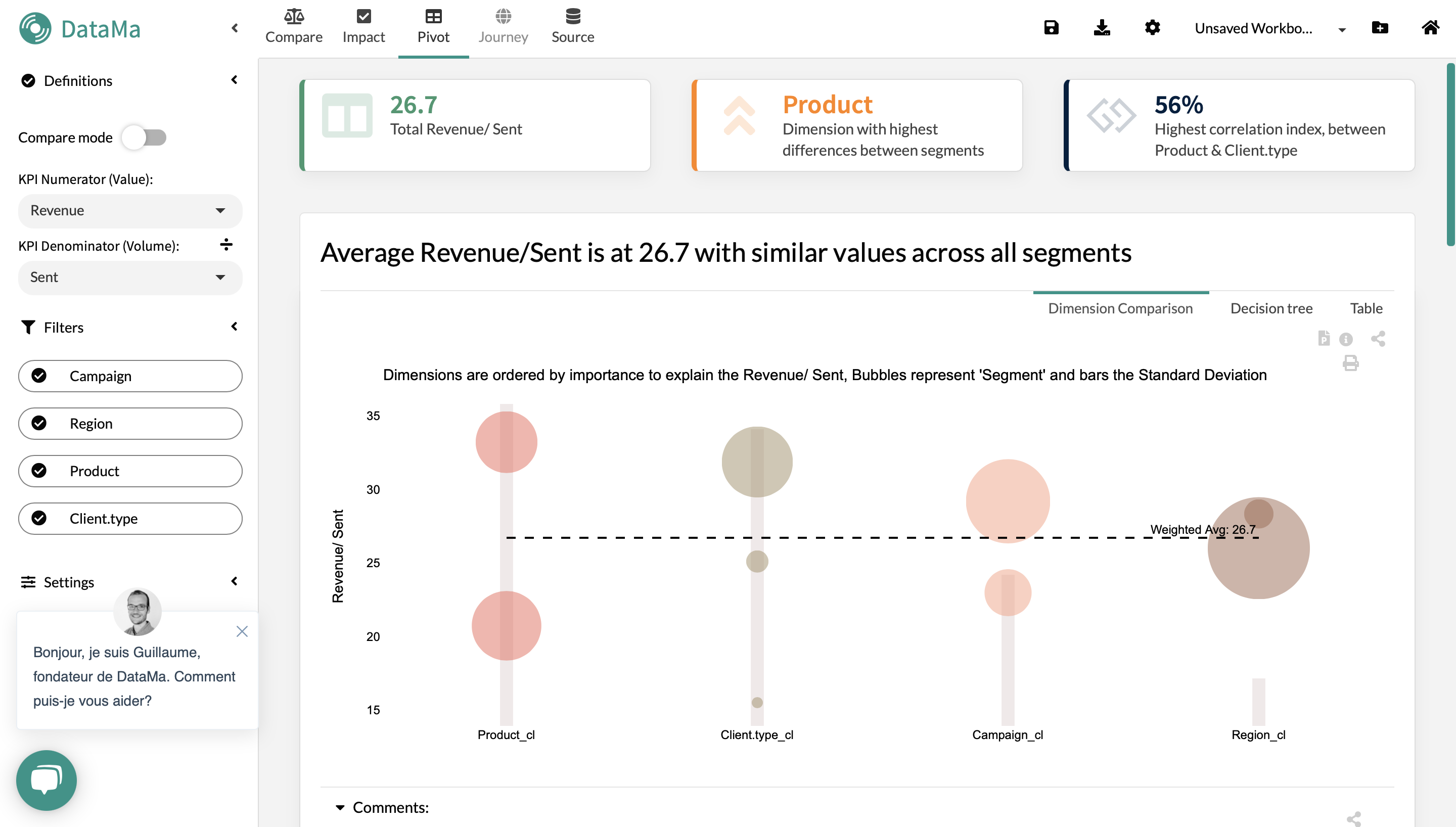1456x827 pixels.
Task: Open the Revenue KPI numerator dropdown
Action: 130,211
